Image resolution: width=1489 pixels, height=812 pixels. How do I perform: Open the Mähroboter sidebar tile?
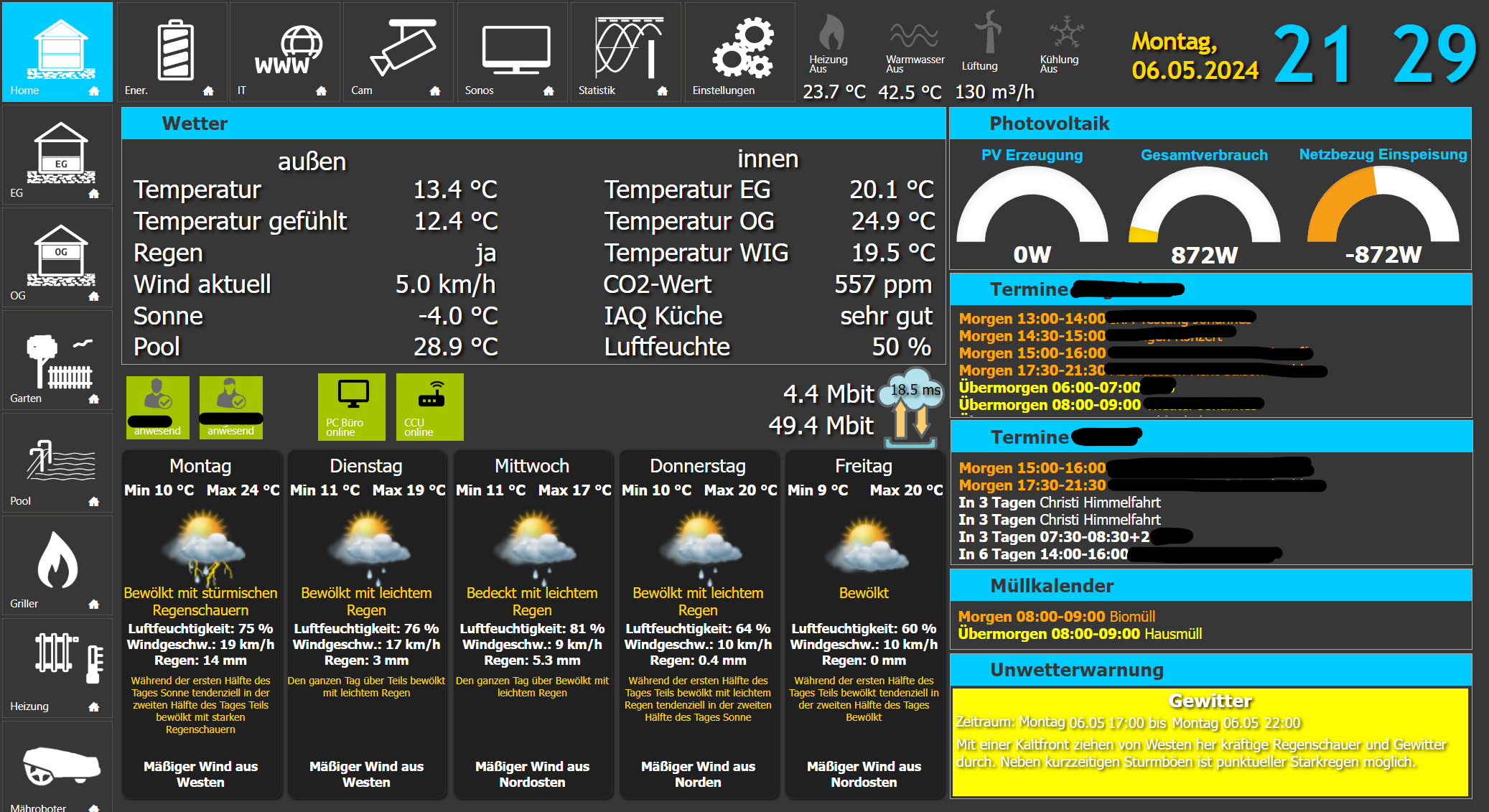coord(57,767)
